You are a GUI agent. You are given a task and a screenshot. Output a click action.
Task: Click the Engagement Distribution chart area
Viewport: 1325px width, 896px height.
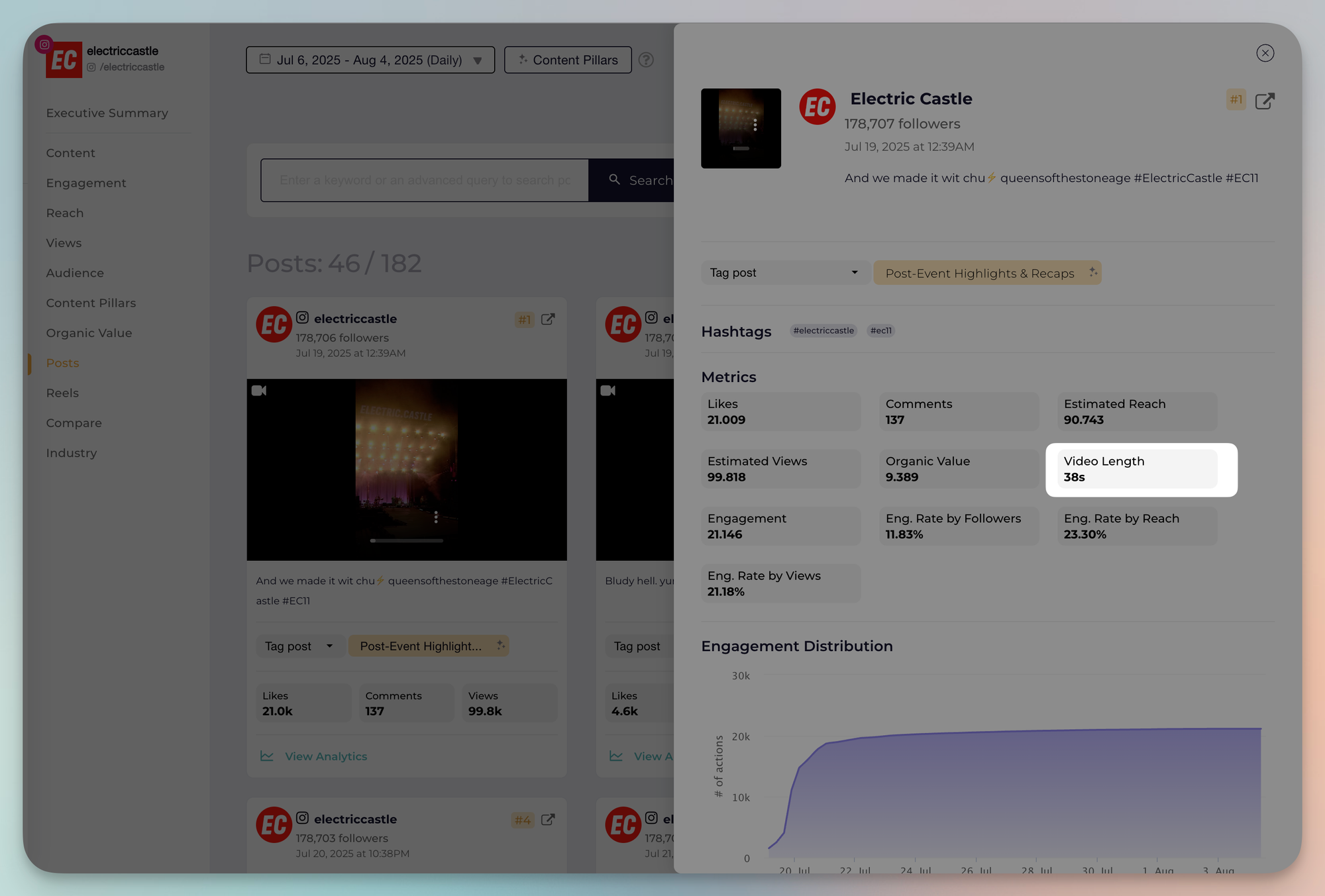tap(1014, 767)
